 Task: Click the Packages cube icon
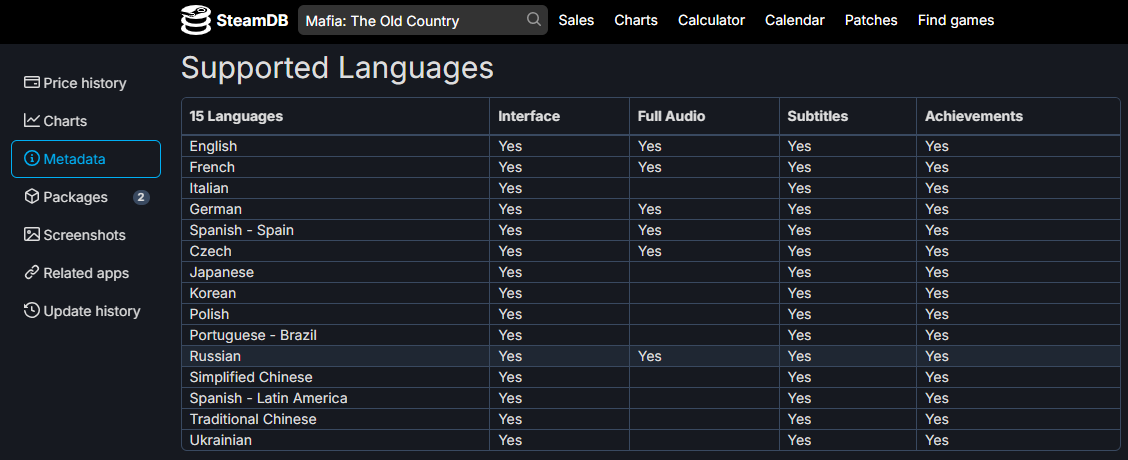(x=32, y=197)
